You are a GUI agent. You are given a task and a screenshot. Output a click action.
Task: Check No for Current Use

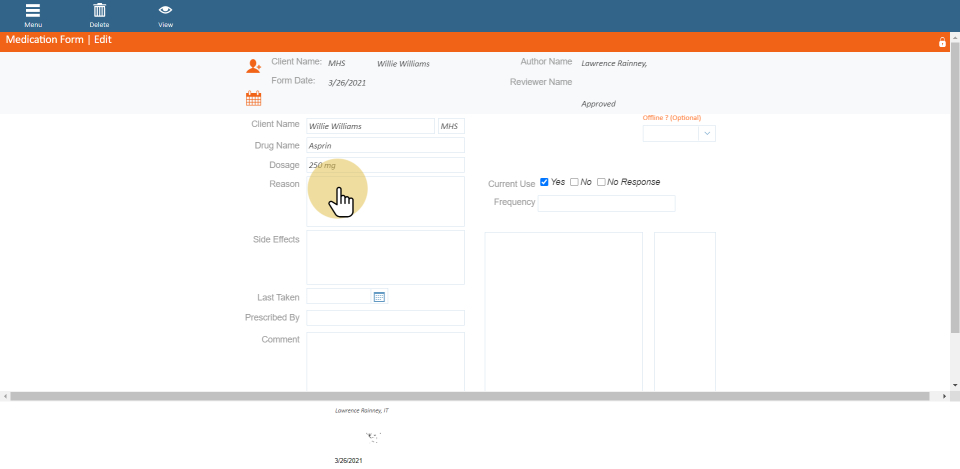point(574,182)
